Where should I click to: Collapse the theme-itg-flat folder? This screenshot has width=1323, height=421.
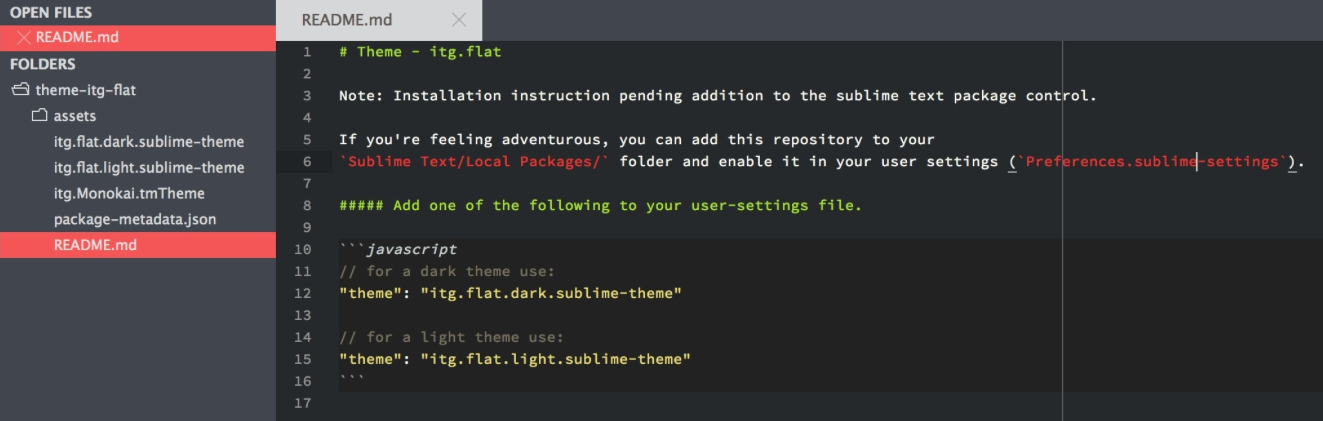pos(19,90)
